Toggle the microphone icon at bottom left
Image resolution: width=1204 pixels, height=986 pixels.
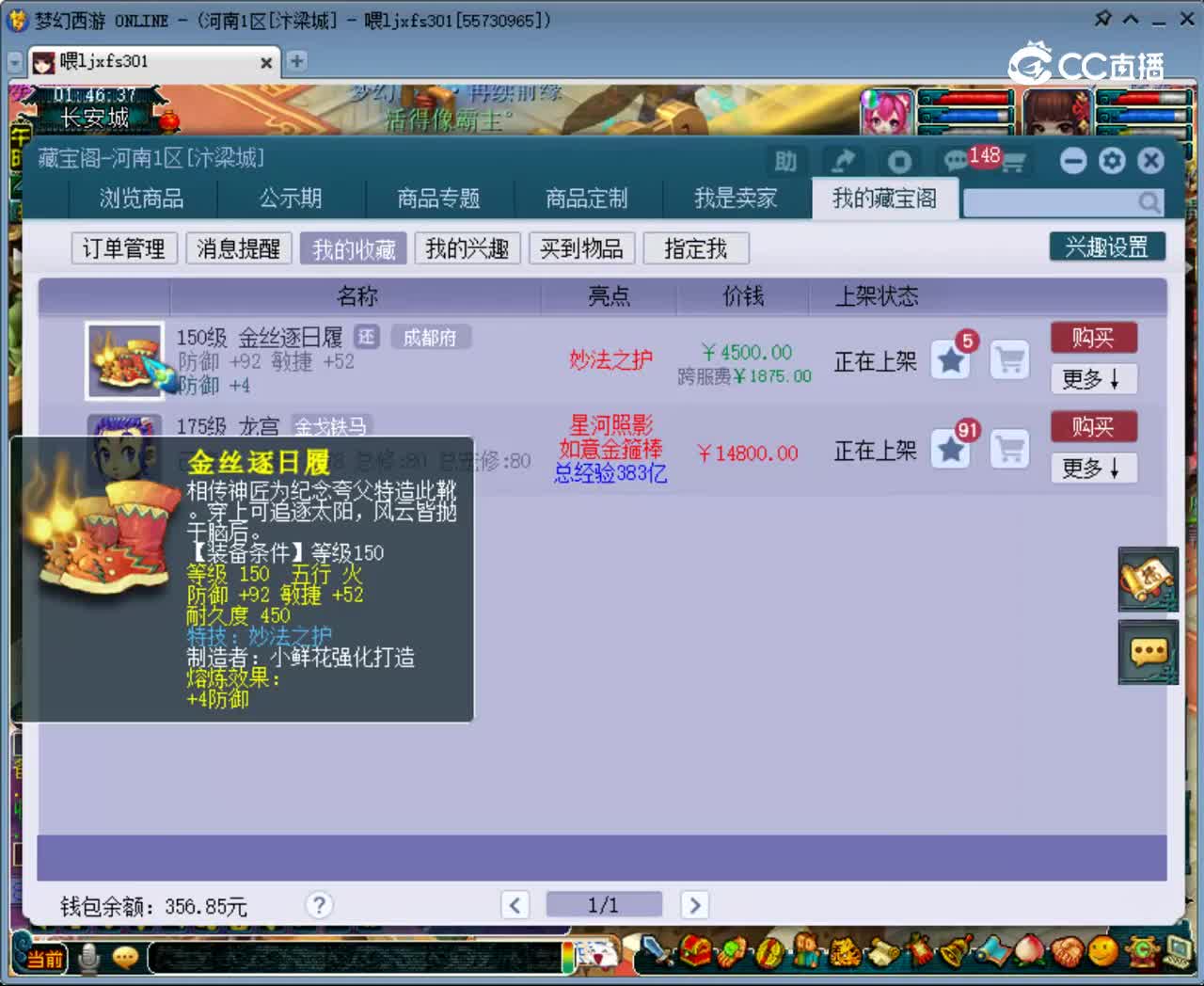(89, 957)
